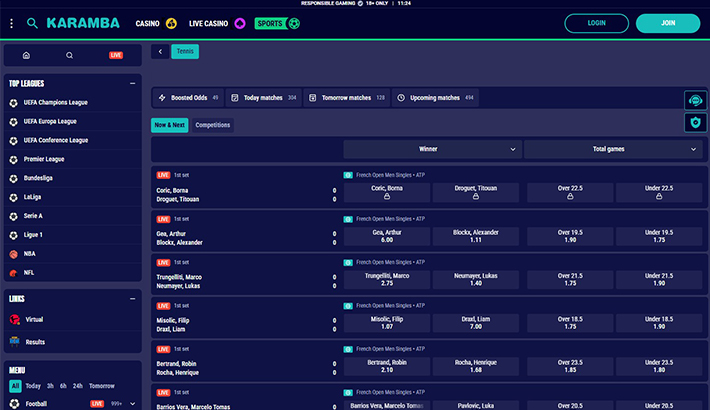Click the Login button
Image resolution: width=710 pixels, height=410 pixels.
(x=596, y=23)
